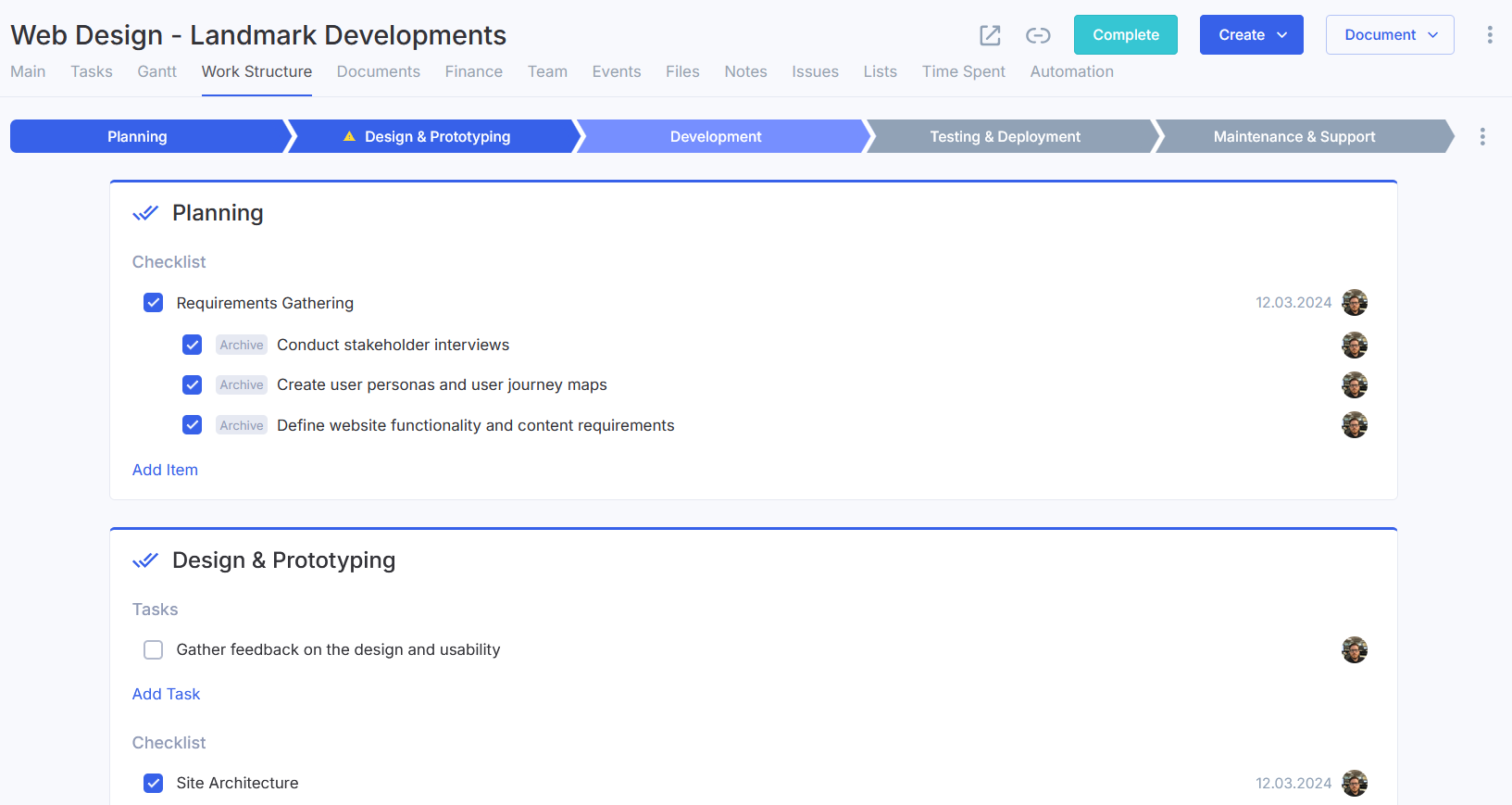This screenshot has height=805, width=1512.
Task: Click the Add Item link
Action: coord(165,471)
